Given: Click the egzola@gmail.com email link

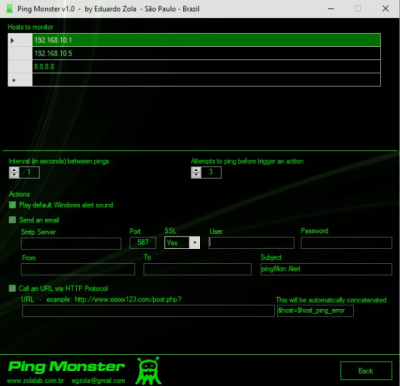Looking at the screenshot, I should coord(98,380).
